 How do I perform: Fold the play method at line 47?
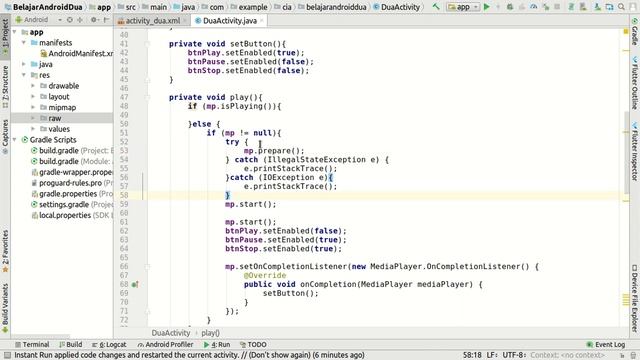(148, 97)
